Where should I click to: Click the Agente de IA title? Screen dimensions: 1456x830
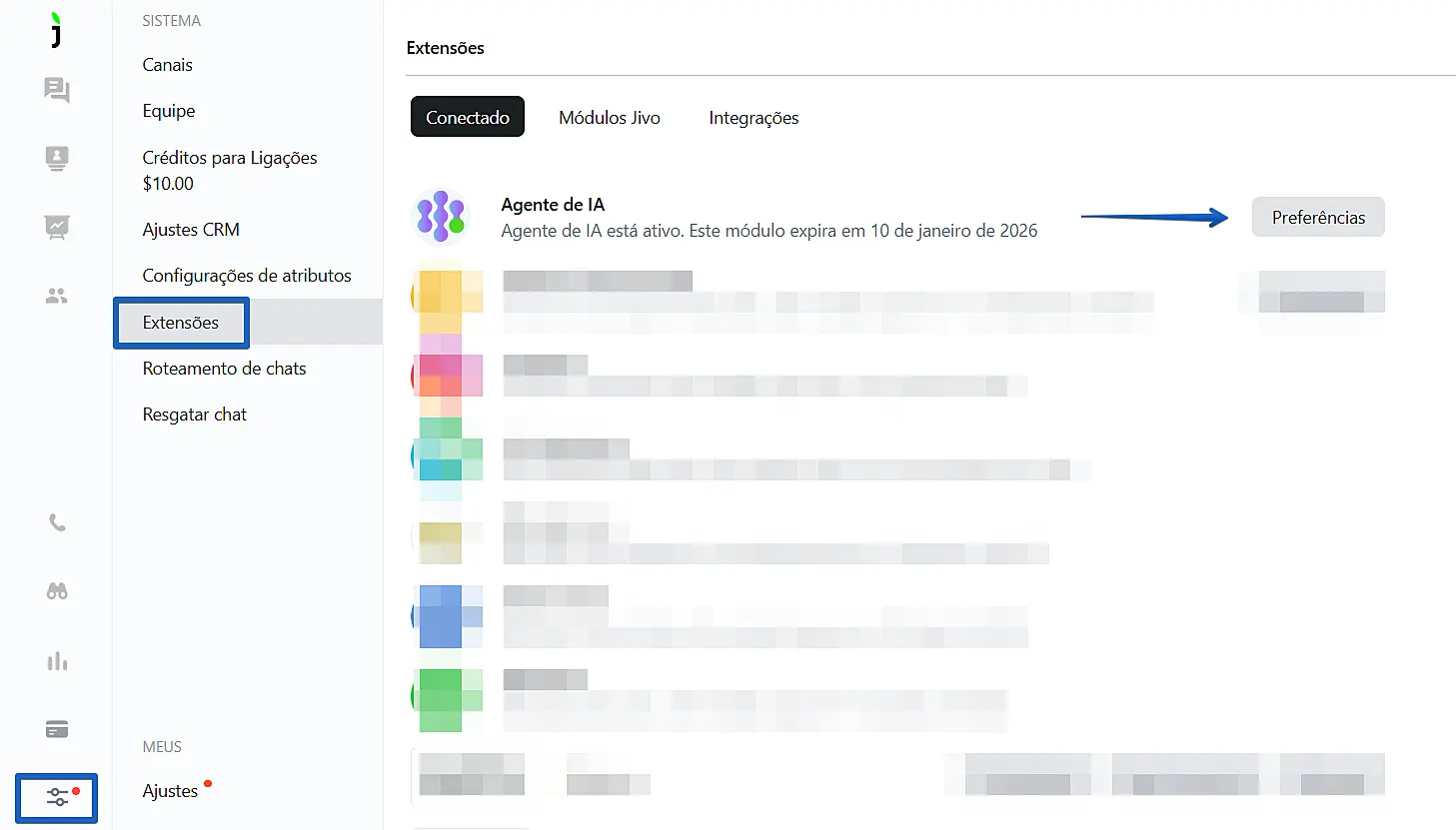pyautogui.click(x=553, y=205)
